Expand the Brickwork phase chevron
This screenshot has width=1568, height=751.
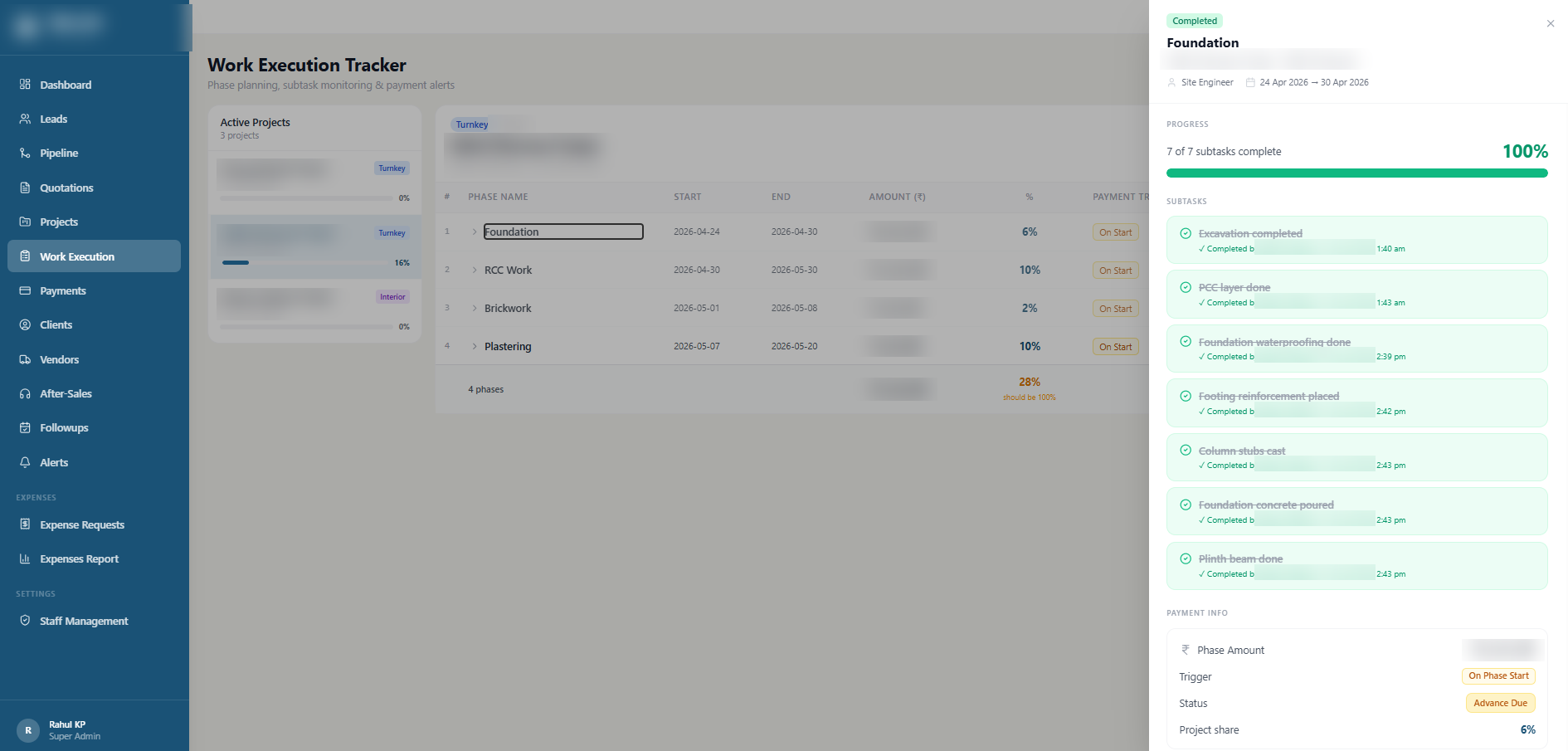[475, 308]
